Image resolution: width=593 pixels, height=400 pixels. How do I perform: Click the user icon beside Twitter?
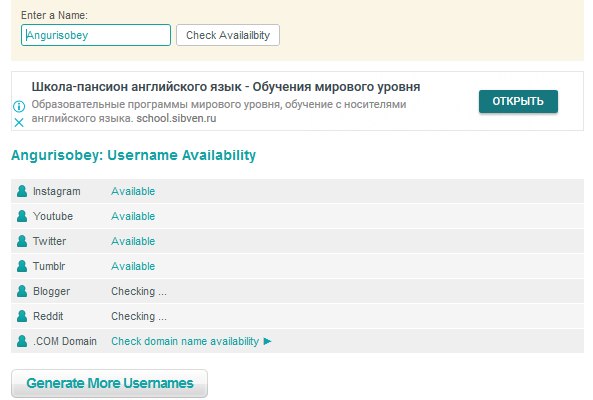[22, 241]
